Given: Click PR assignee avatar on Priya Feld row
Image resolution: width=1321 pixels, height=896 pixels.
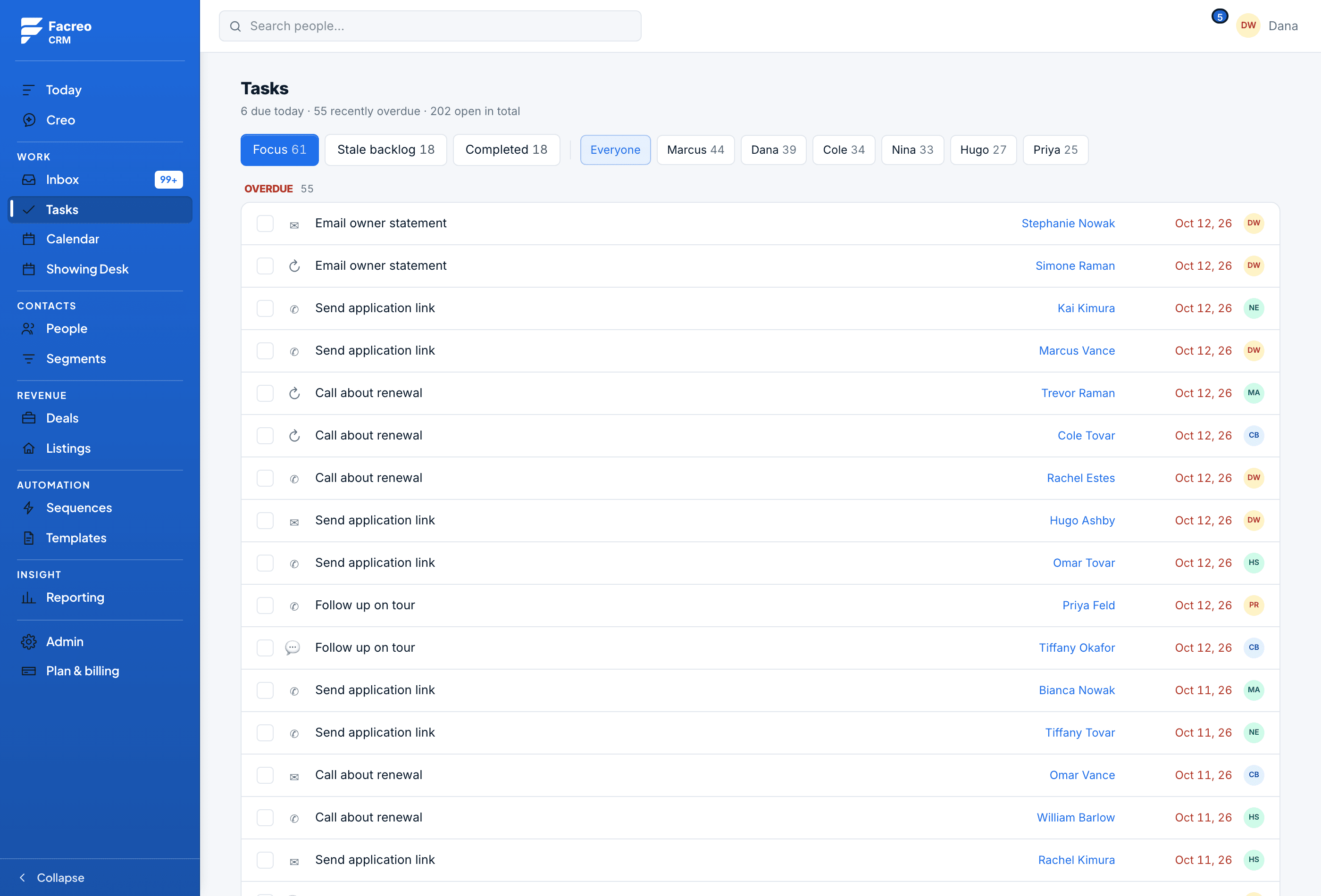Looking at the screenshot, I should pos(1254,605).
